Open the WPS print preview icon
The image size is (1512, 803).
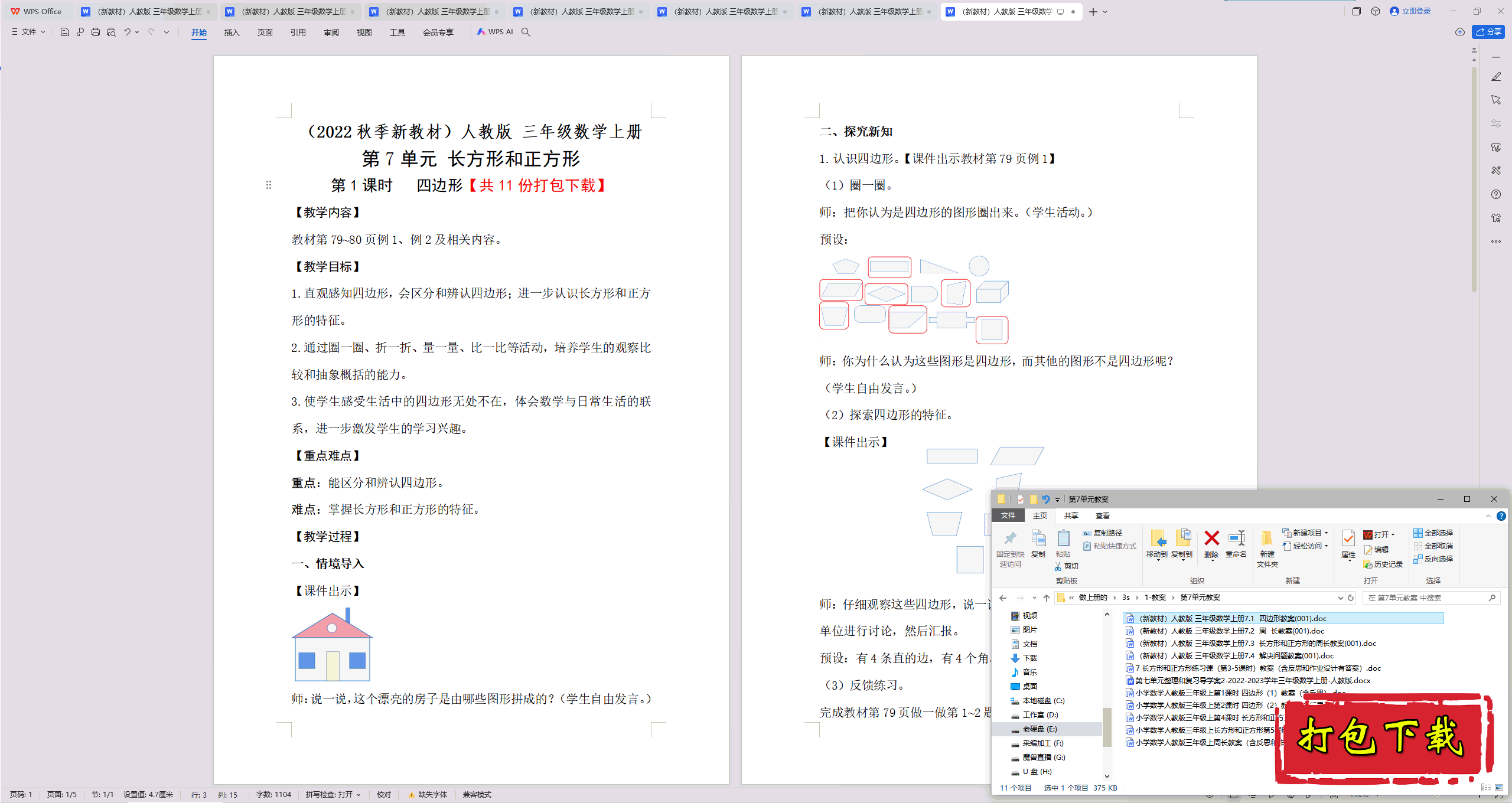111,32
